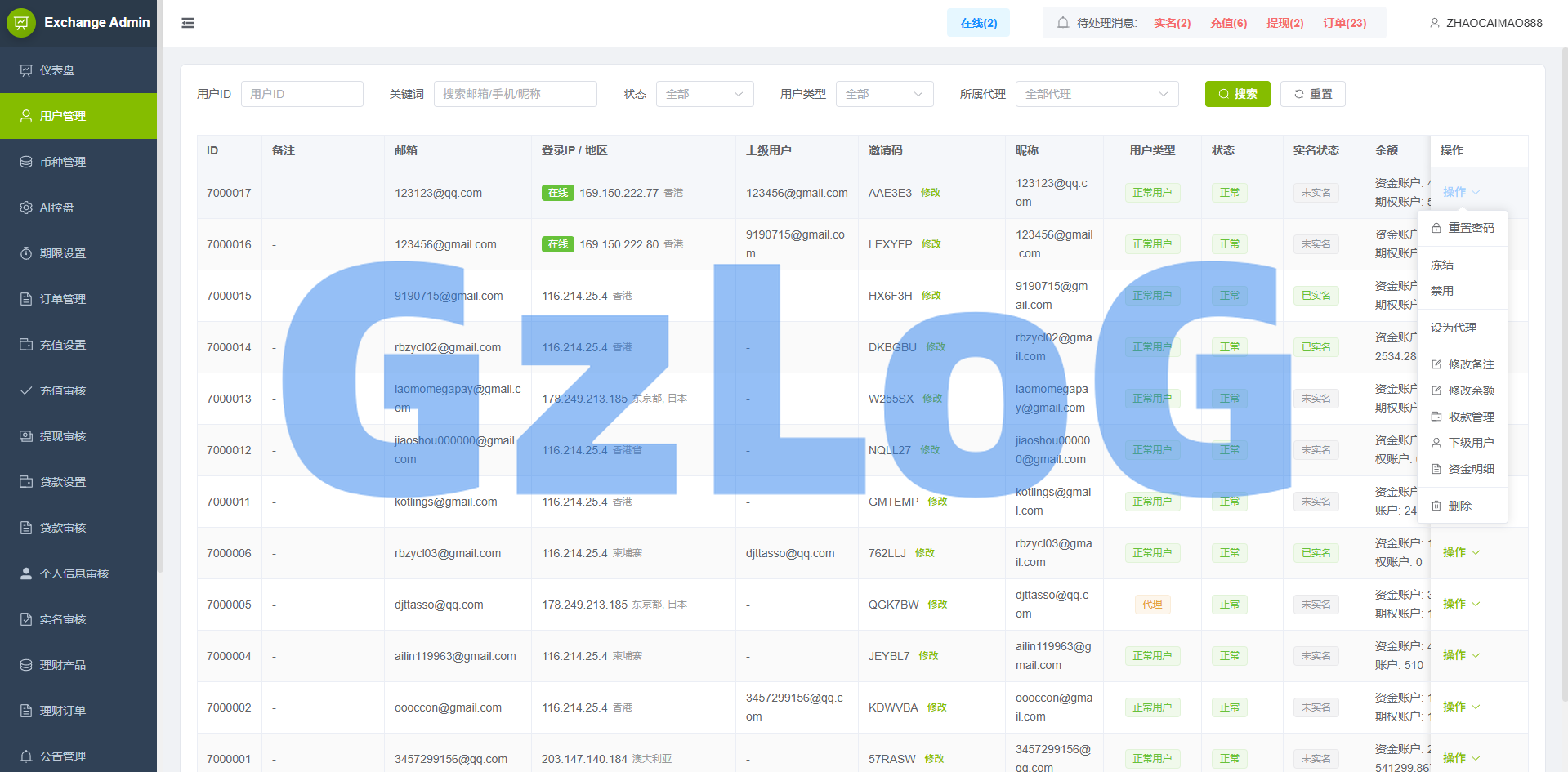Click 修改 next to invite code AAE3E3
Screen dimensions: 1568x772
[930, 193]
